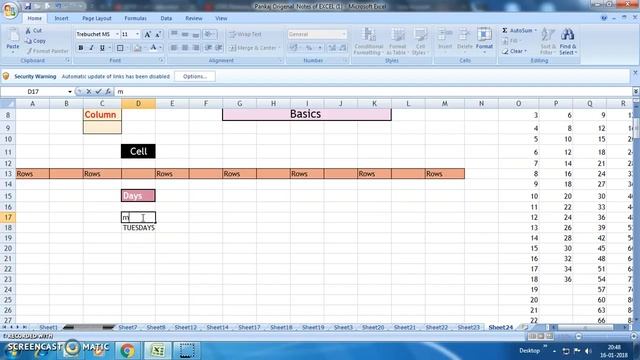Select the Basics merged cell
This screenshot has width=640, height=360.
(x=307, y=114)
